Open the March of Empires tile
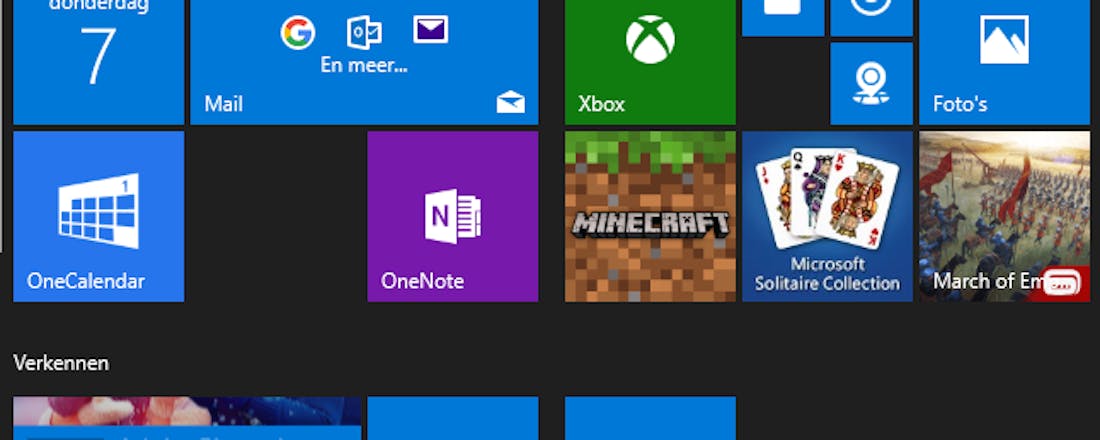1100x440 pixels. coord(1004,216)
